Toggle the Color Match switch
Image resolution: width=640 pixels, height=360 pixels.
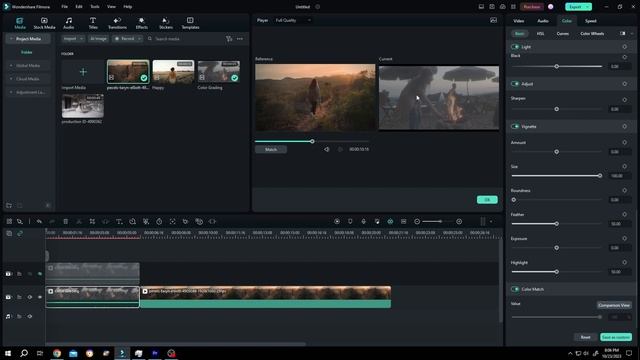pos(515,289)
